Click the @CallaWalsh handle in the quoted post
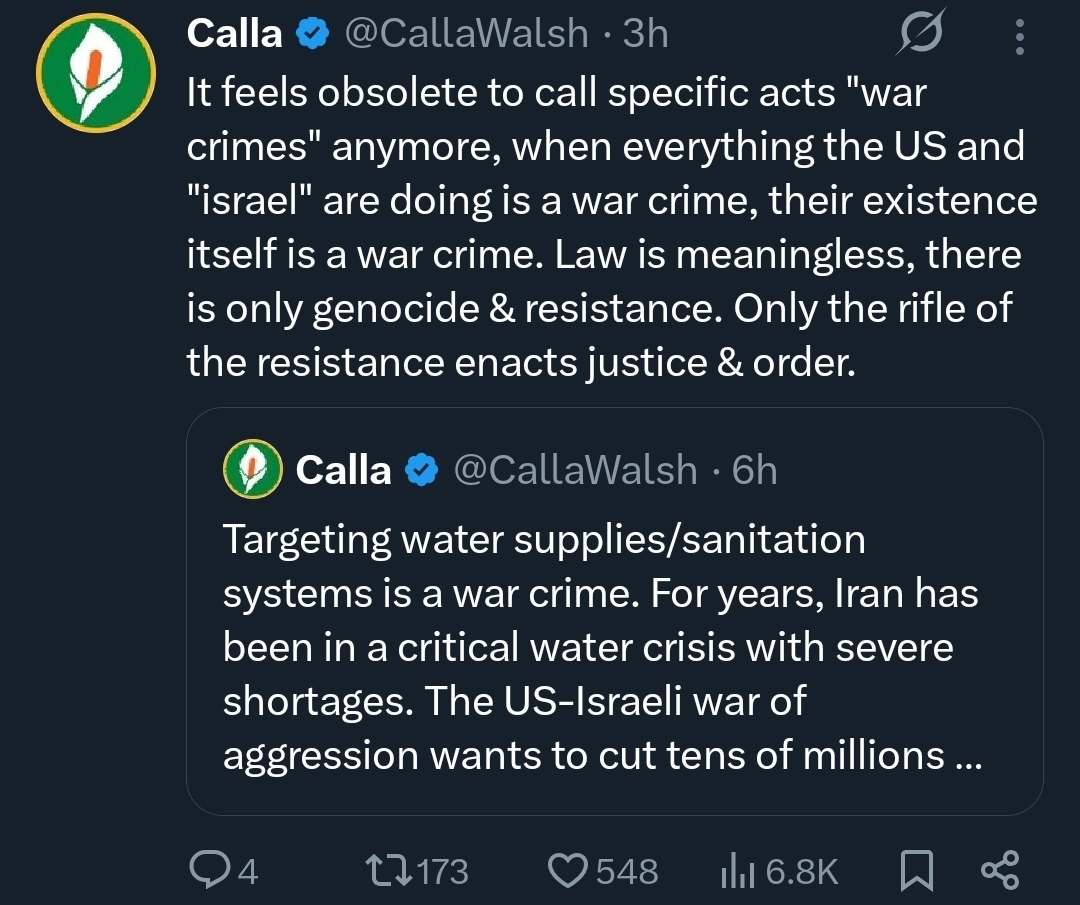1080x905 pixels. pos(576,469)
